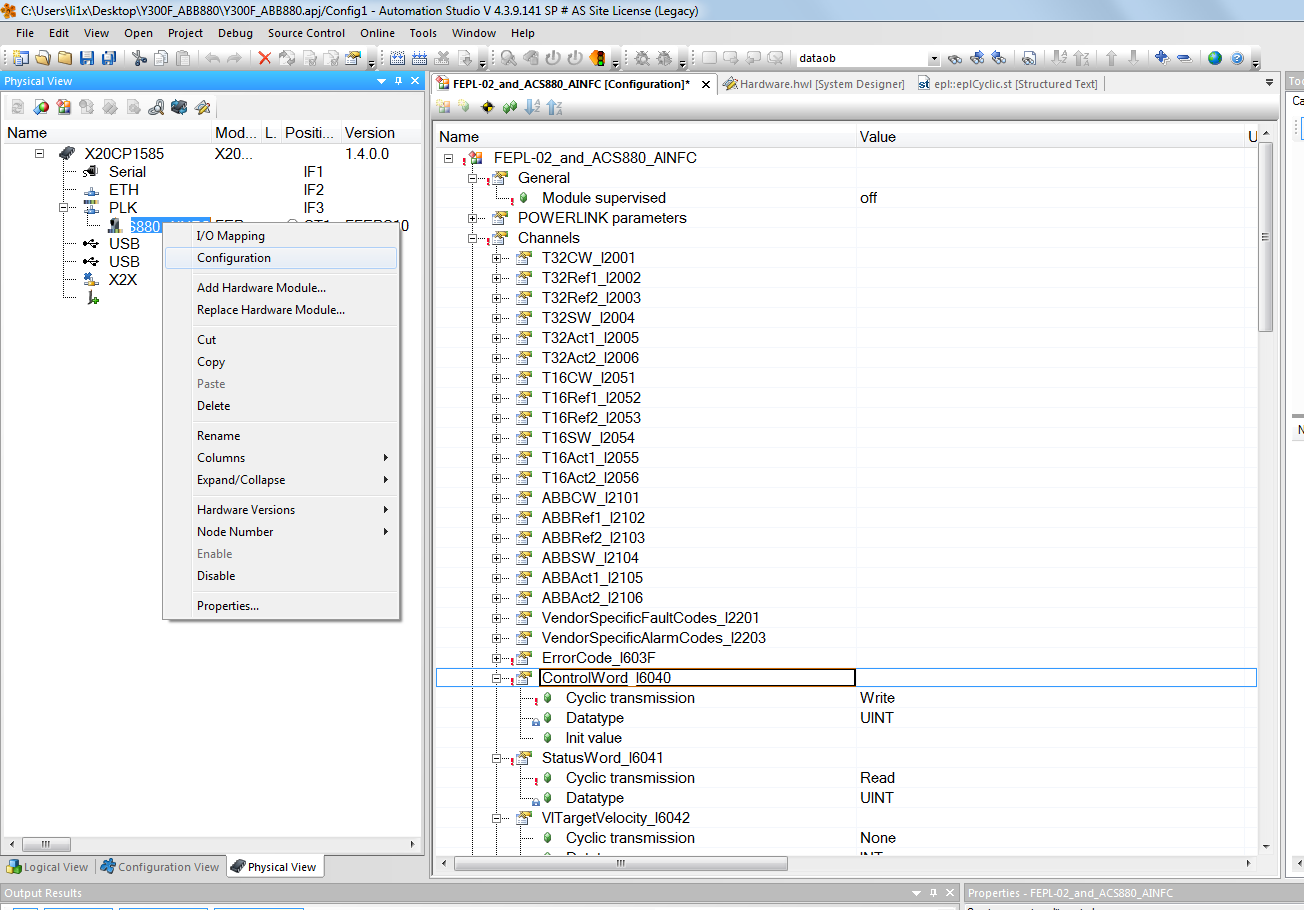
Task: Select the X2X interface row
Action: [x=123, y=280]
